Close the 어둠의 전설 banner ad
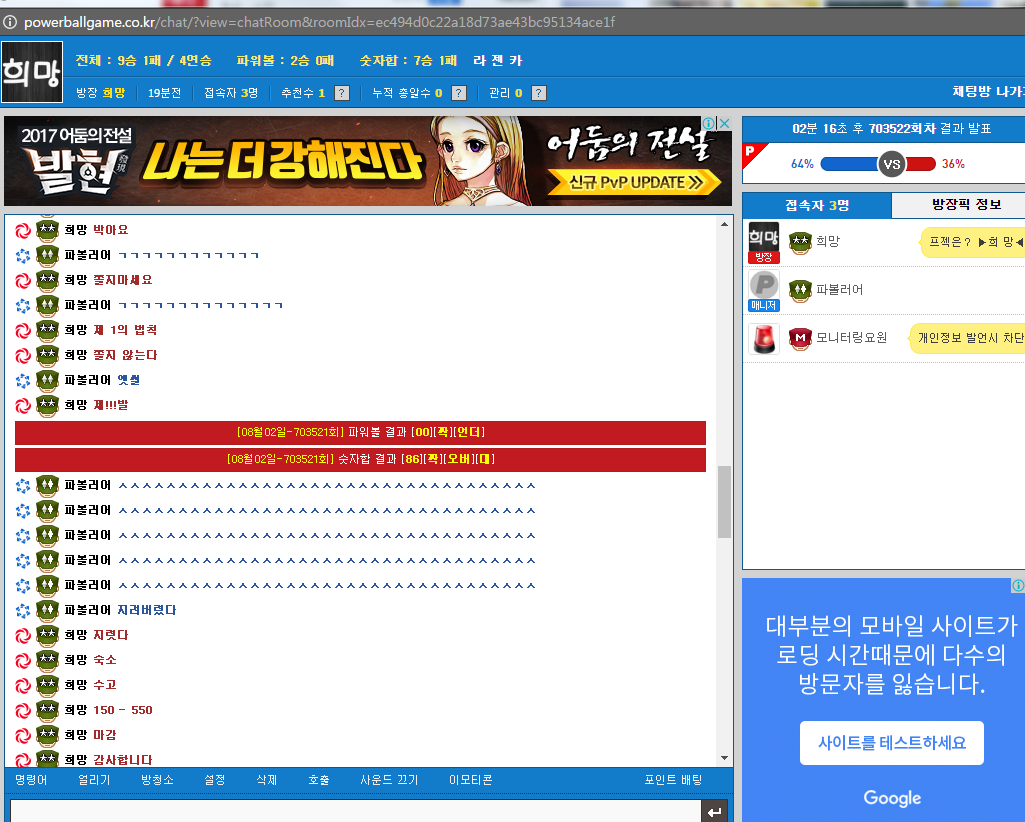Image resolution: width=1025 pixels, height=822 pixels. (x=724, y=123)
